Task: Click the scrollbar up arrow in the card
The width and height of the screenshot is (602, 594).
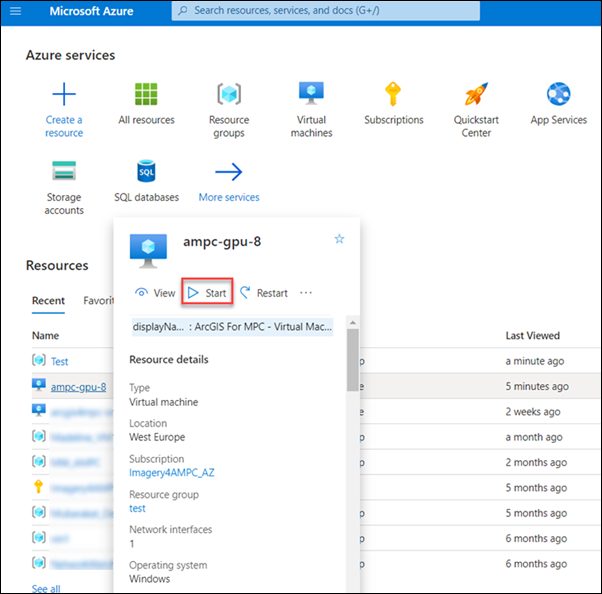Action: [x=353, y=322]
